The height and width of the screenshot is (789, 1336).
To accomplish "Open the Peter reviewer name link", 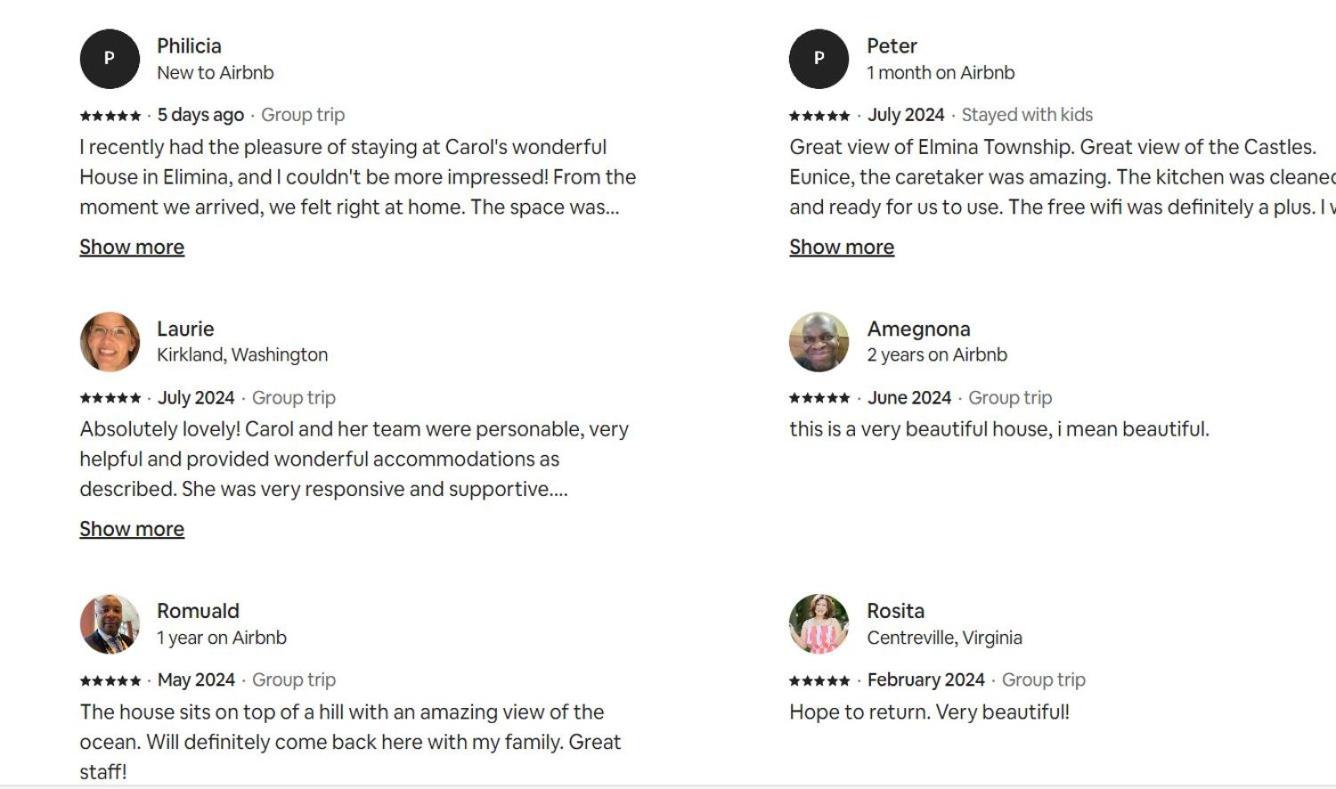I will click(x=892, y=46).
